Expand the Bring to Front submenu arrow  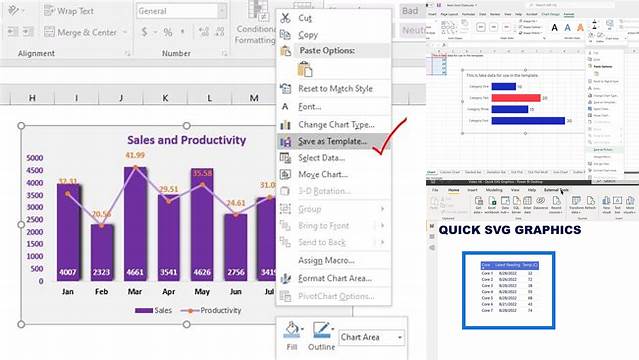click(382, 225)
